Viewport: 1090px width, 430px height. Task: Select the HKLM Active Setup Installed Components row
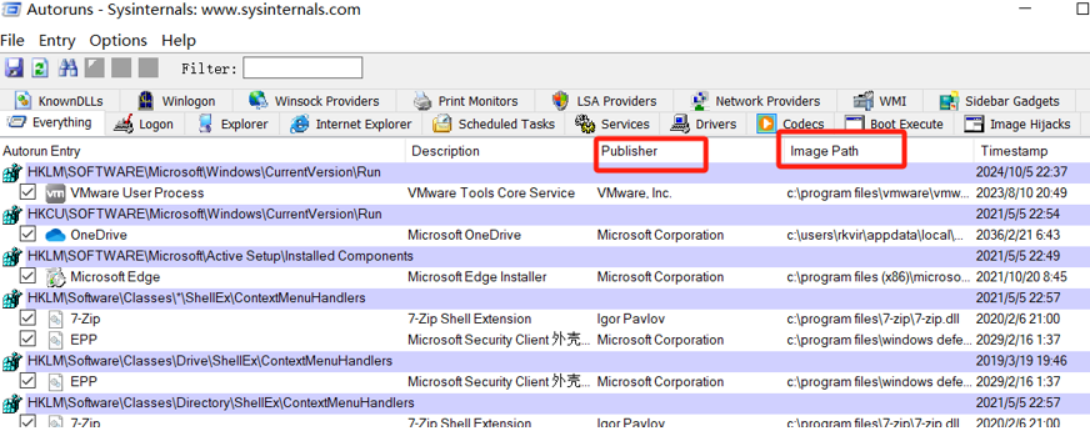tap(545, 256)
